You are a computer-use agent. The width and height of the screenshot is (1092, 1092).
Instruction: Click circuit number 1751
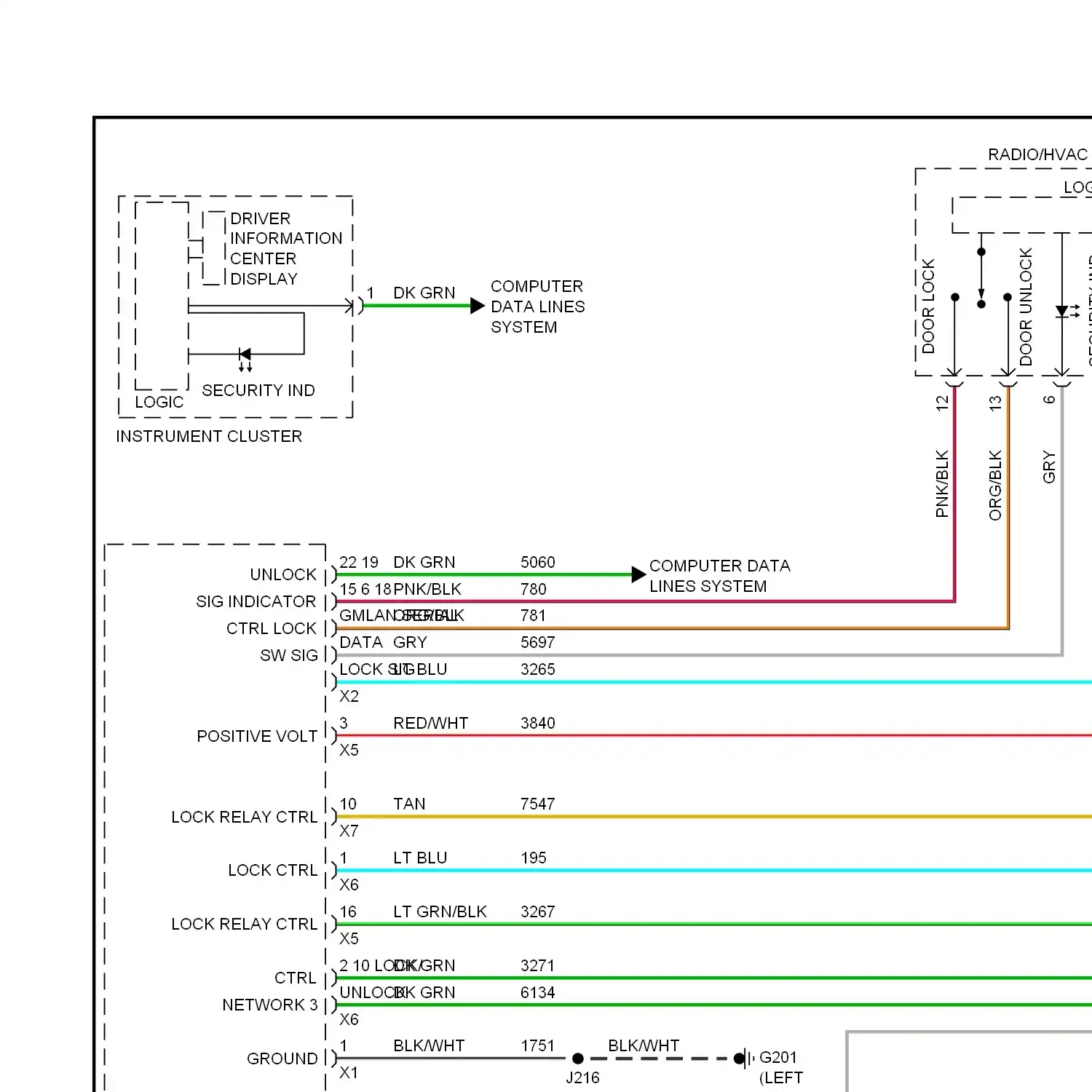tap(538, 1045)
